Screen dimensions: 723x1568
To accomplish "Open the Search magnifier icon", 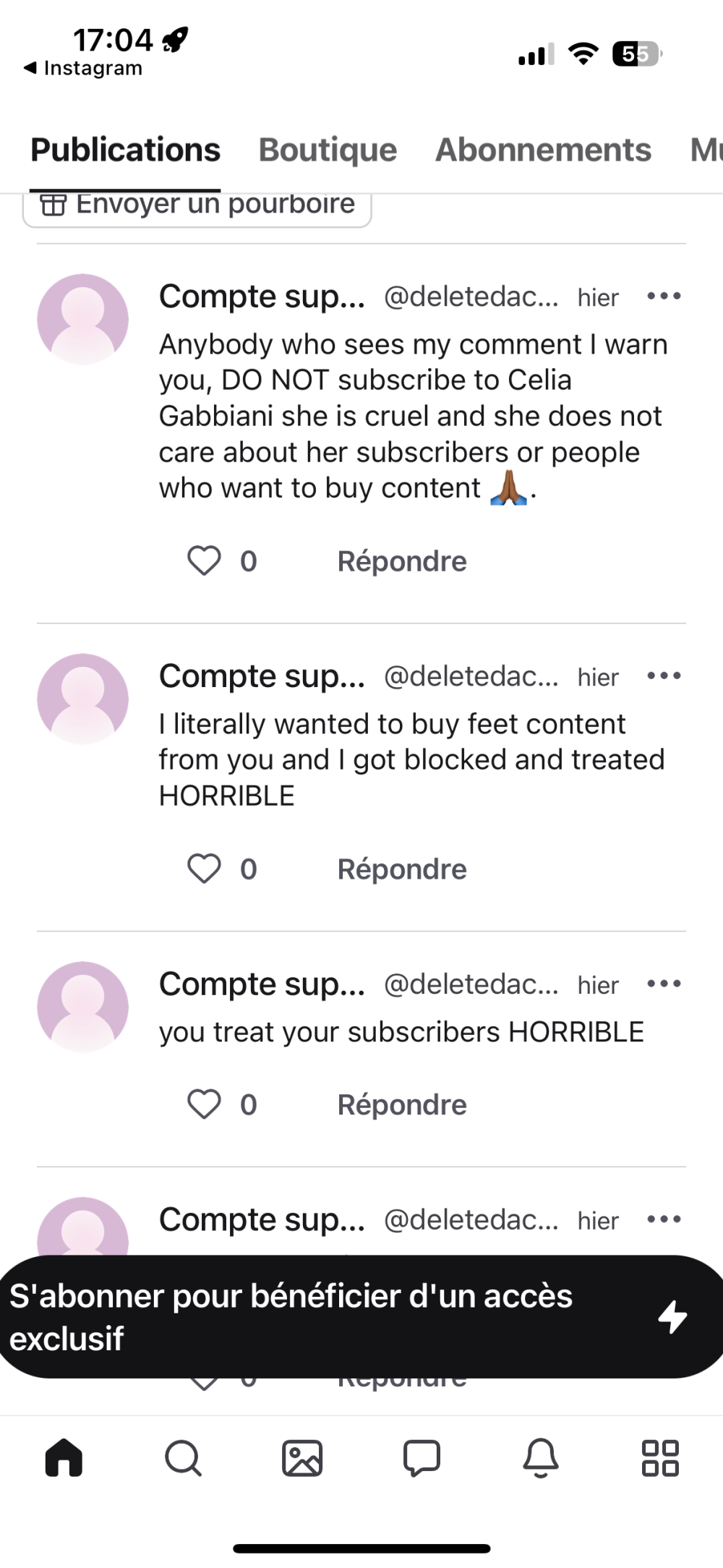I will 183,1457.
